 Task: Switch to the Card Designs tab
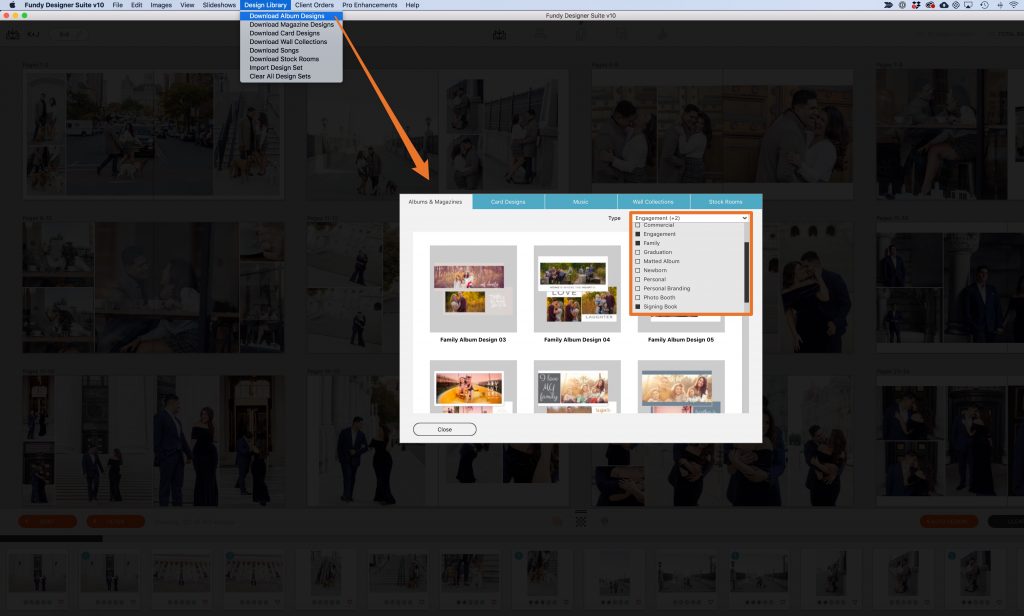click(x=508, y=202)
